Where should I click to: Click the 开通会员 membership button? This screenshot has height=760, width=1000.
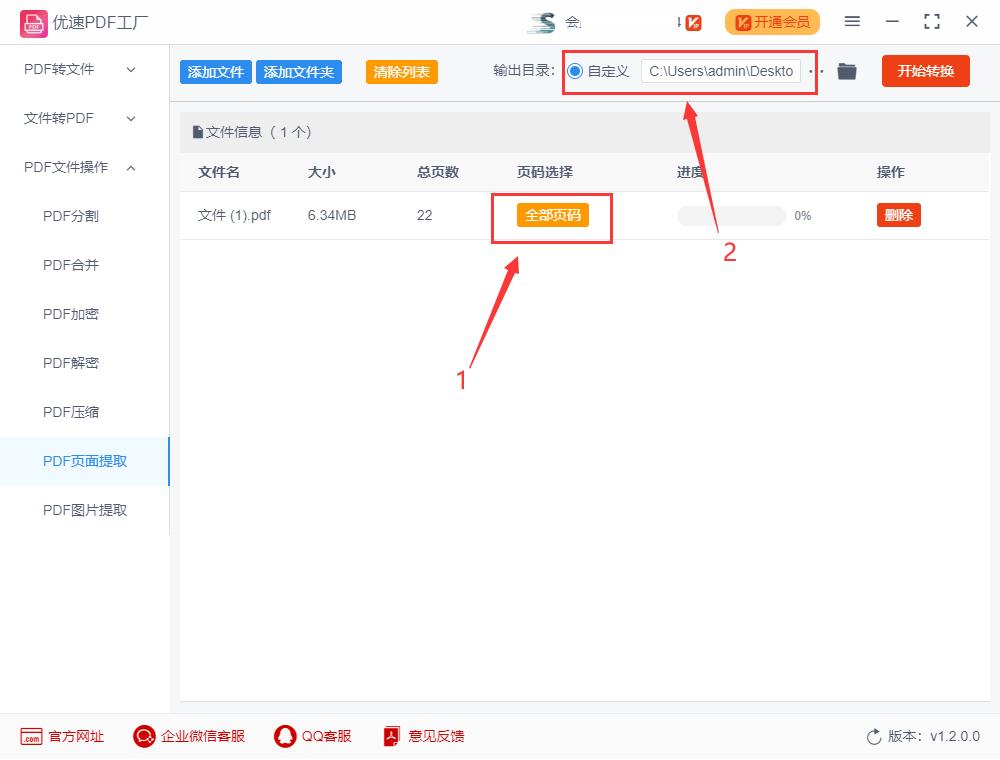coord(772,22)
